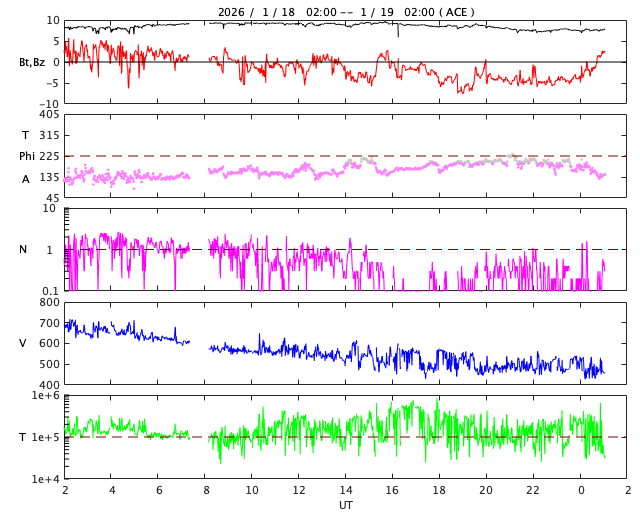Click the black Bt curve in the top panel
The height and width of the screenshot is (512, 640).
(x=300, y=24)
